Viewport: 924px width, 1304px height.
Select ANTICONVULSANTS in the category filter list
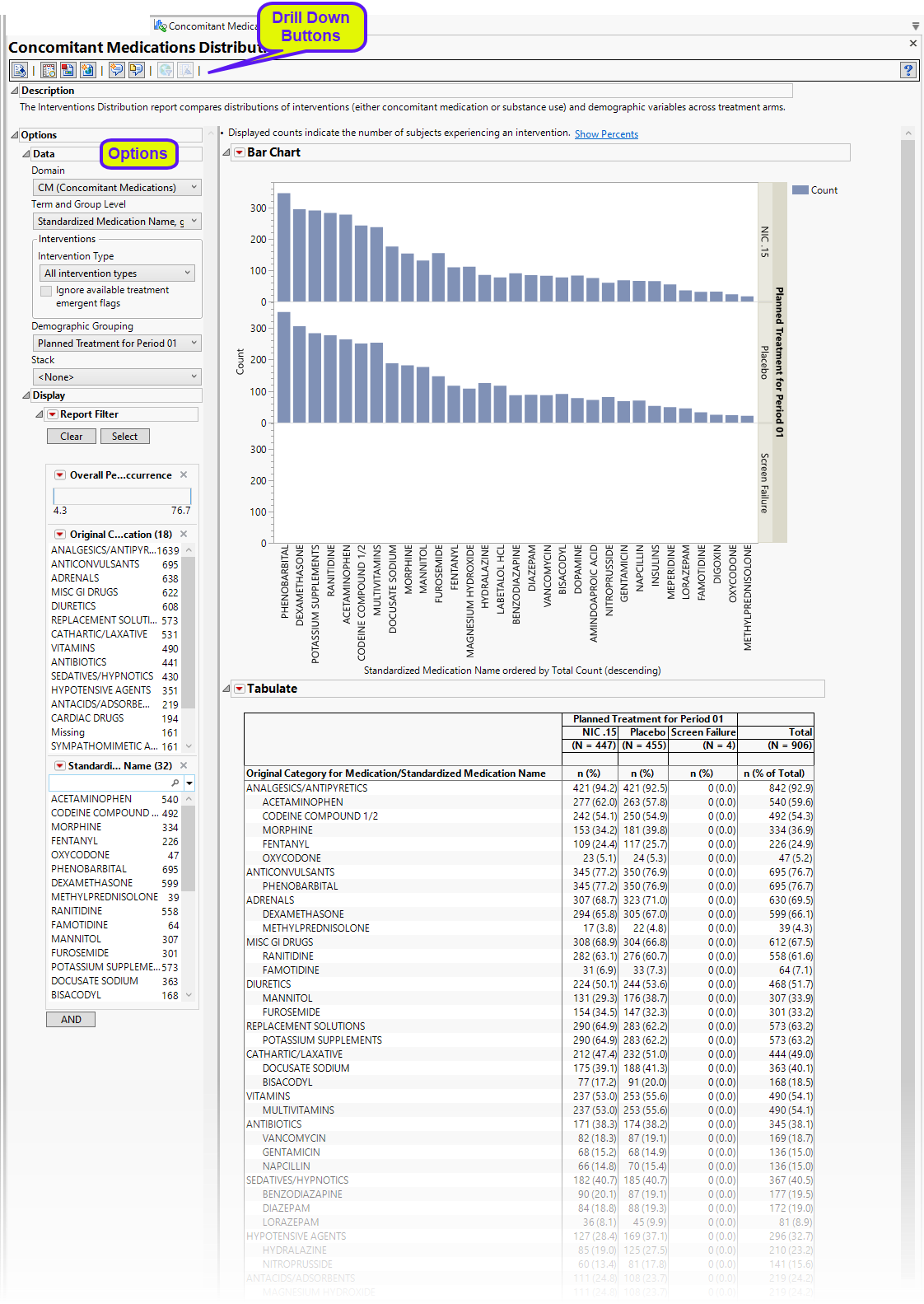96,564
